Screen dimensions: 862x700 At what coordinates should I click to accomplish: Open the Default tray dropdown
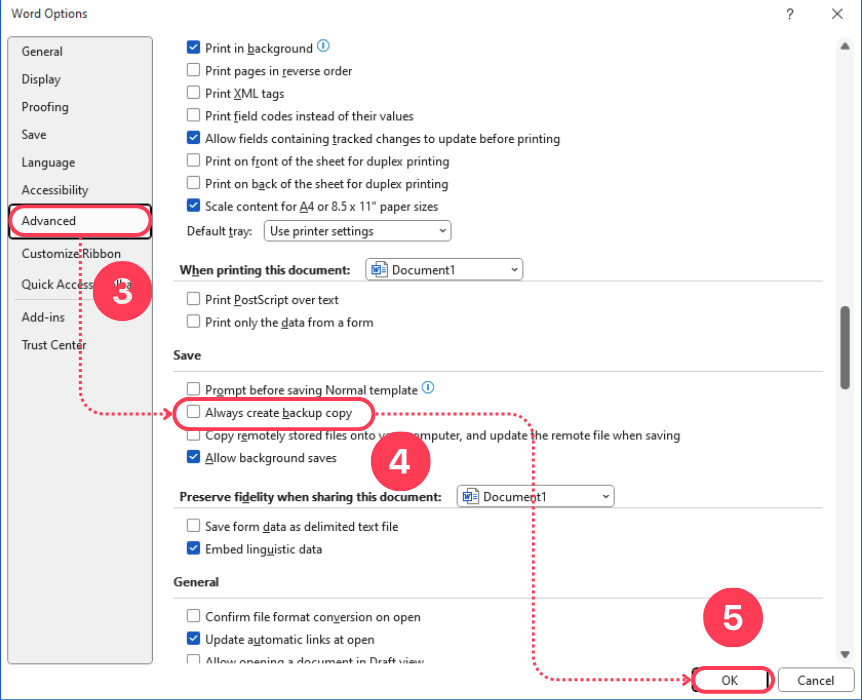[x=356, y=231]
